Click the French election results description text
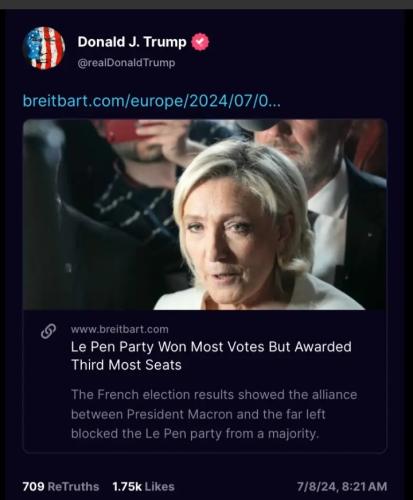Image resolution: width=413 pixels, height=500 pixels. coord(214,414)
